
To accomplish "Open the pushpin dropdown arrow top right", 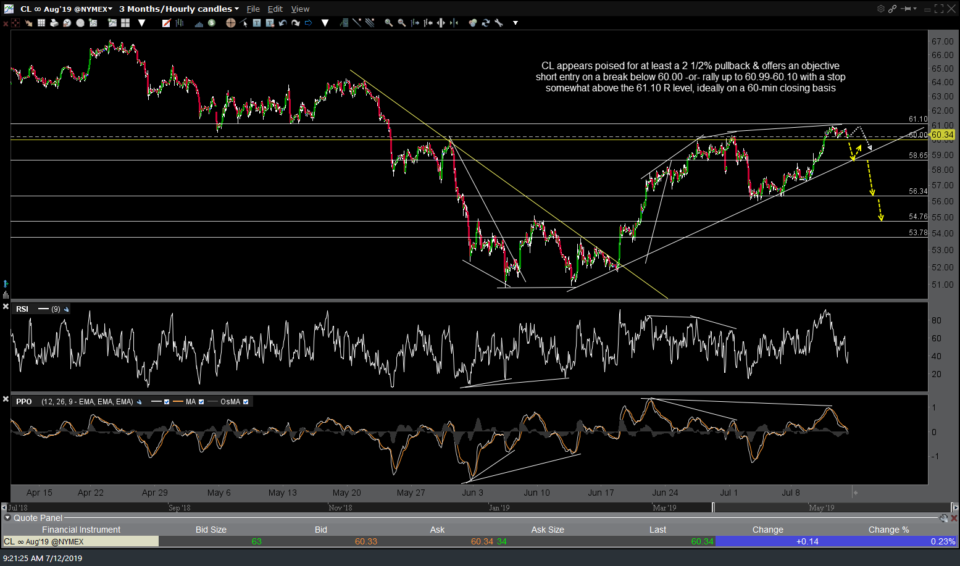I will [917, 9].
